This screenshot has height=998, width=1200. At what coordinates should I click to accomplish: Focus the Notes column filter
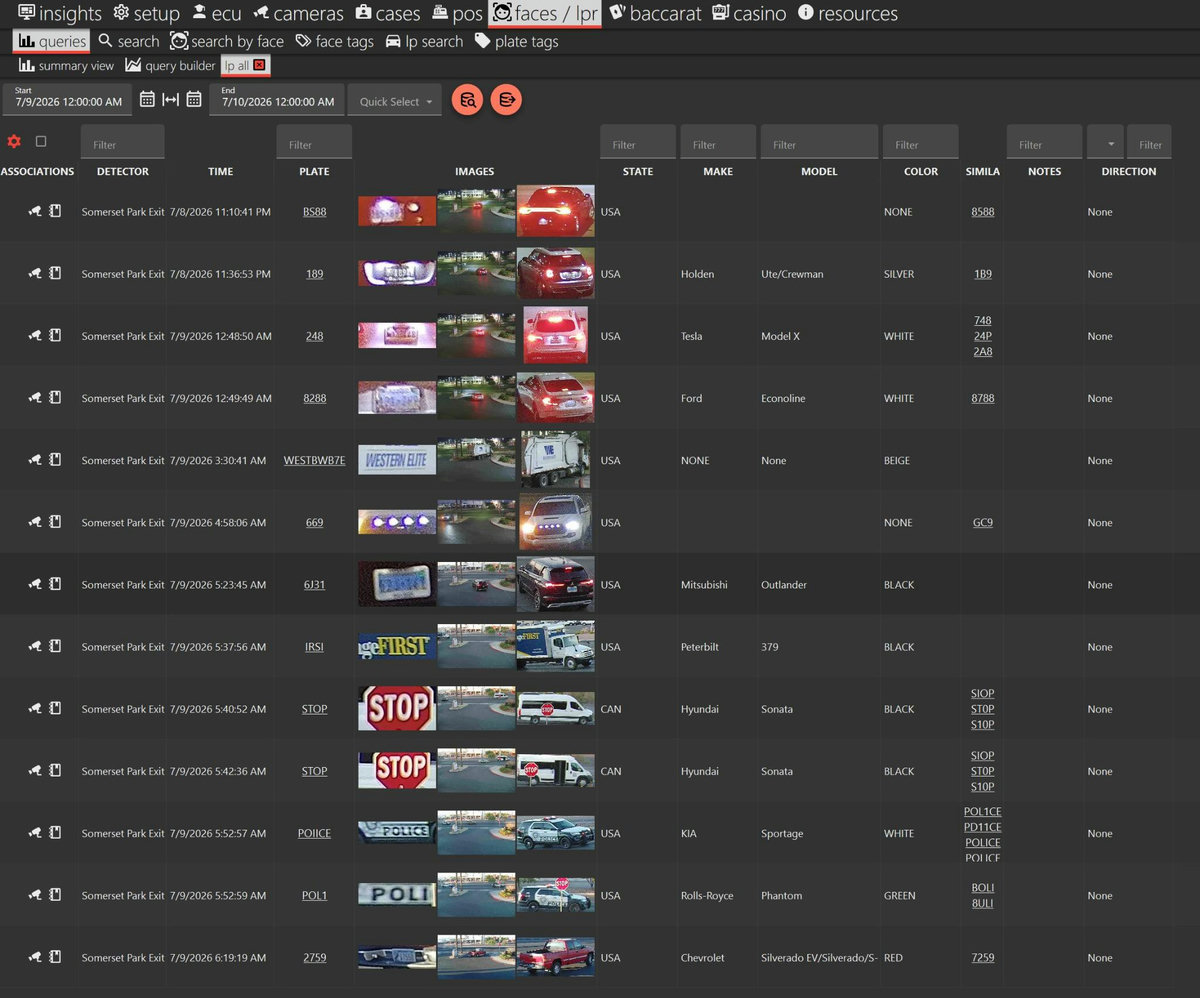[x=1044, y=144]
